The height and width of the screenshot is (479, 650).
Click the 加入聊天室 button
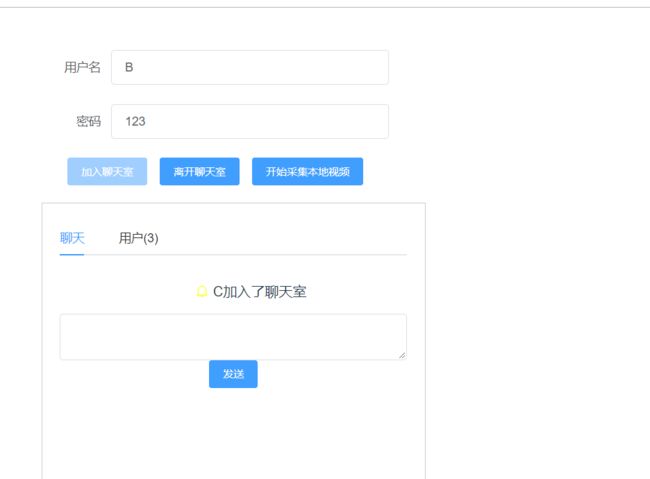coord(107,171)
